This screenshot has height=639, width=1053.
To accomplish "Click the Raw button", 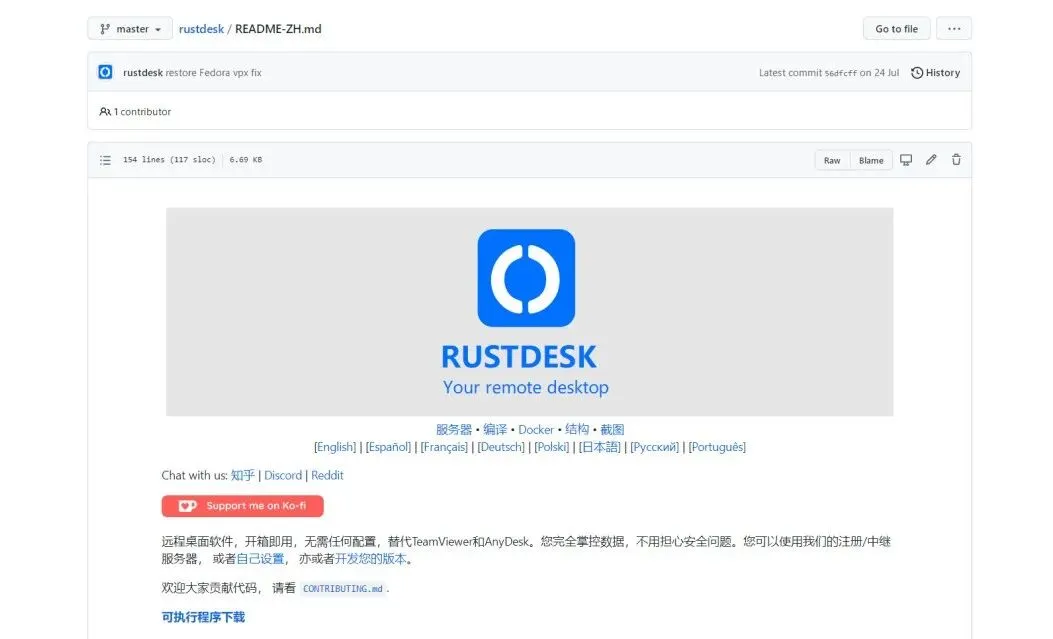I will 832,160.
